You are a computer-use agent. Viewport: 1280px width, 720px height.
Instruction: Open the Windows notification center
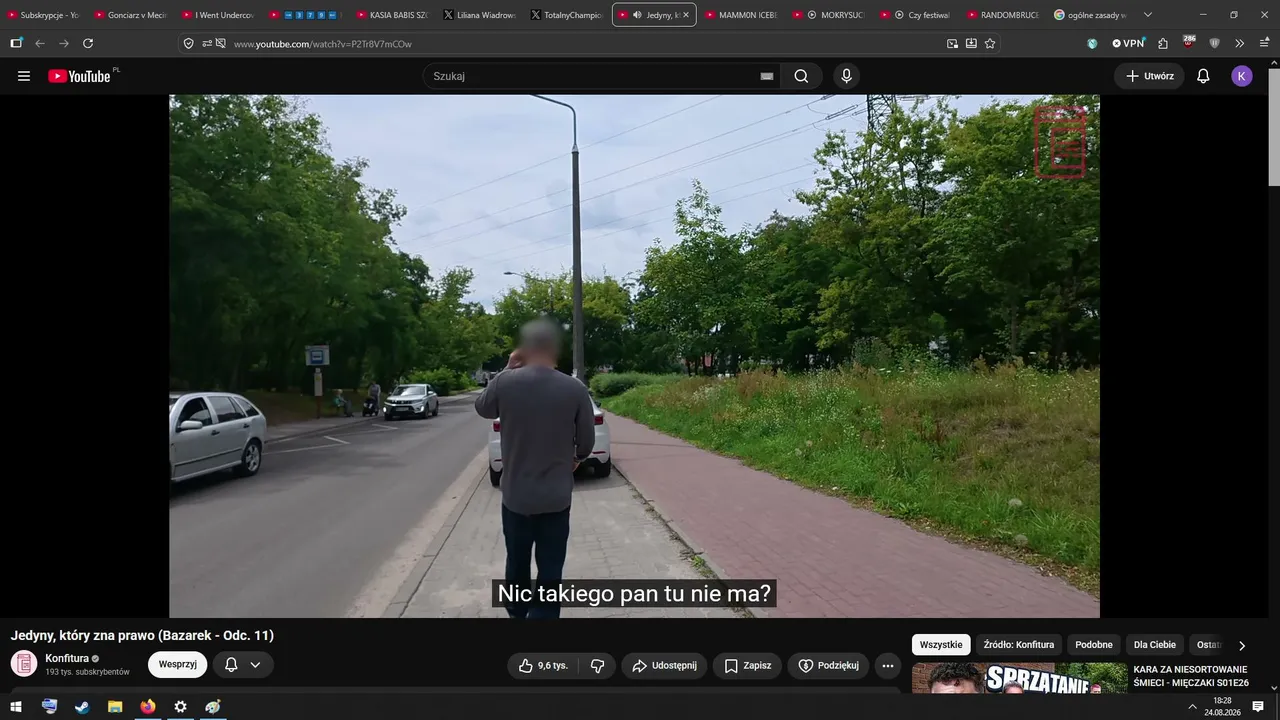[1258, 707]
